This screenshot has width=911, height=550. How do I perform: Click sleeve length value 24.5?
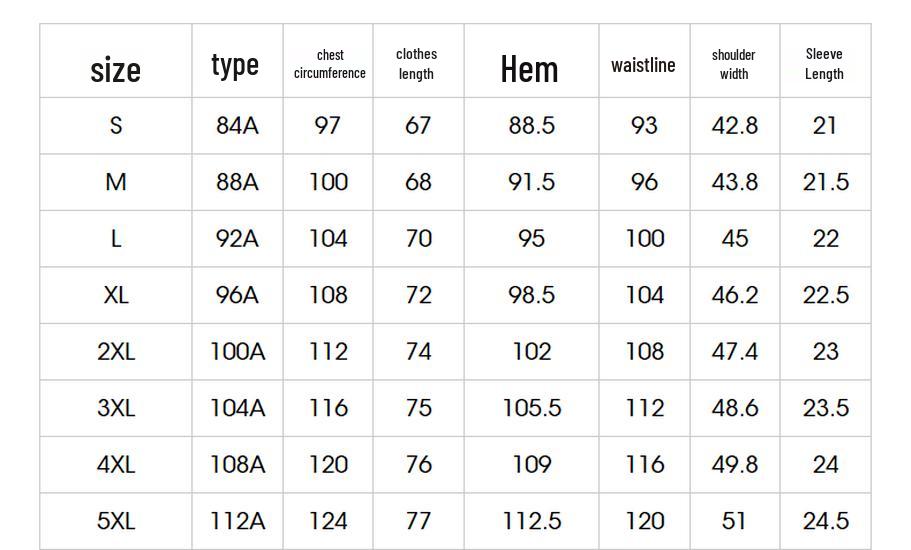pyautogui.click(x=826, y=521)
